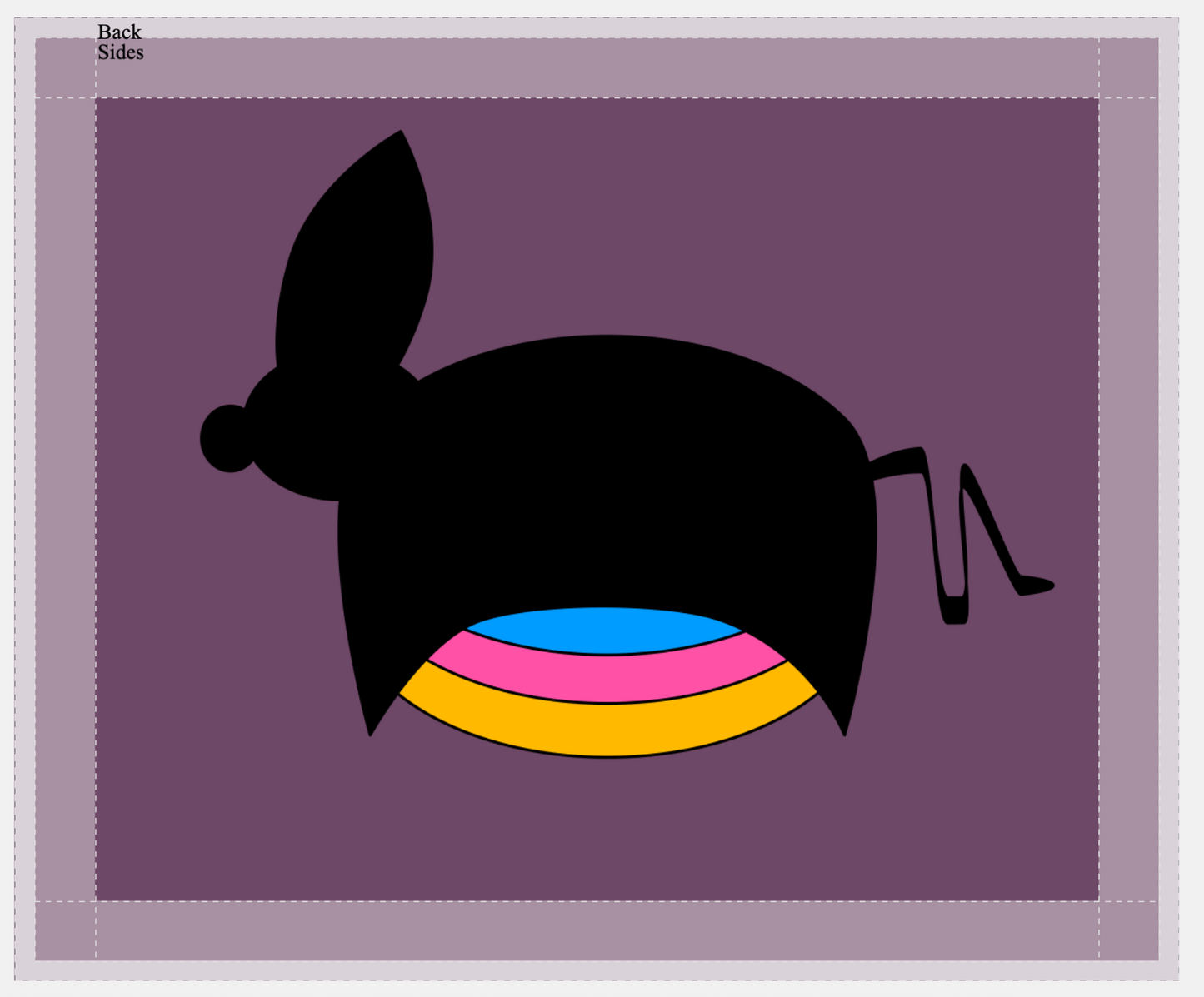1204x997 pixels.
Task: Click the blue arc stripe
Action: (604, 631)
